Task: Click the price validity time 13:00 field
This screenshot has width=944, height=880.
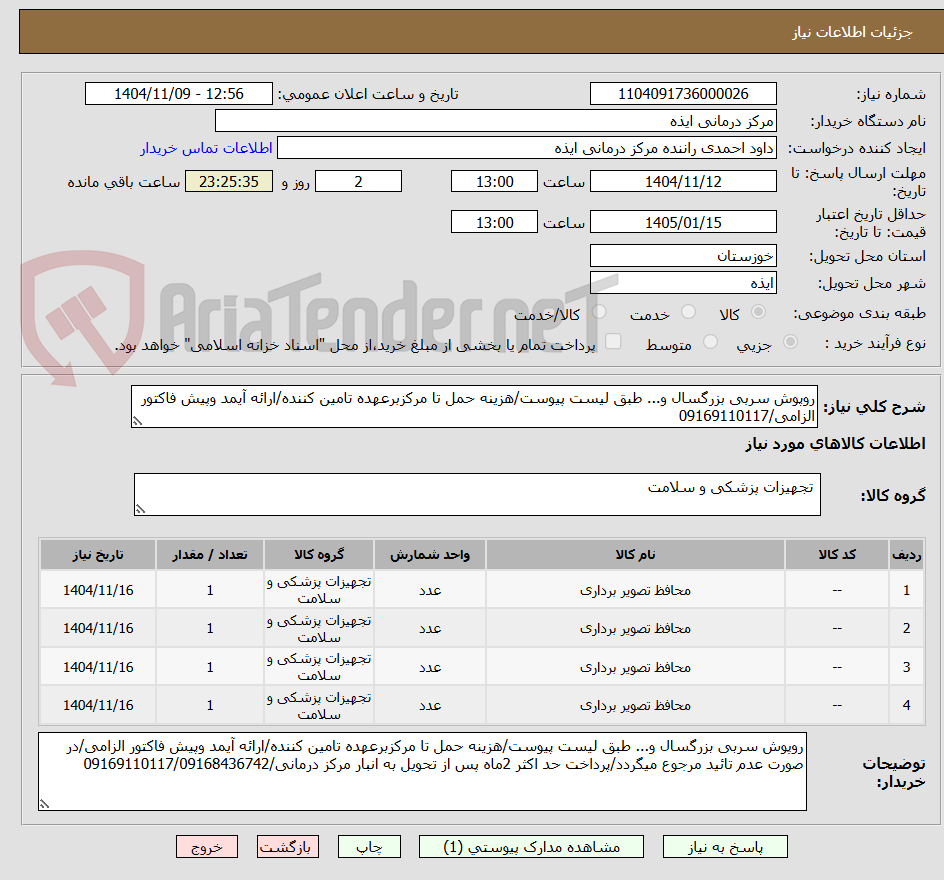Action: (494, 222)
